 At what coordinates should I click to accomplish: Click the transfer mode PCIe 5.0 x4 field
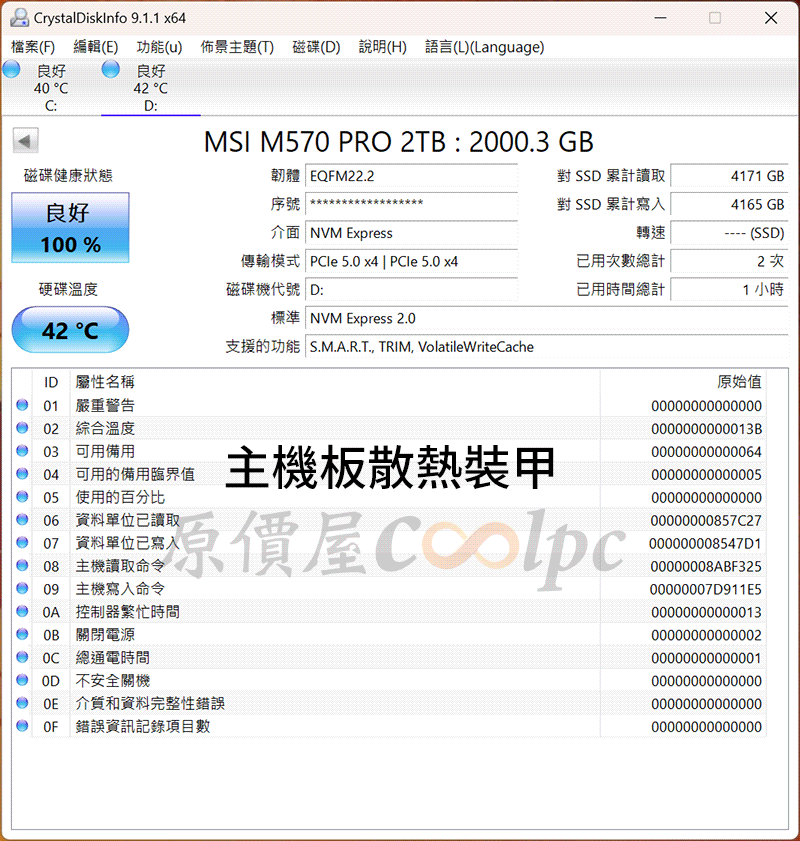click(411, 261)
